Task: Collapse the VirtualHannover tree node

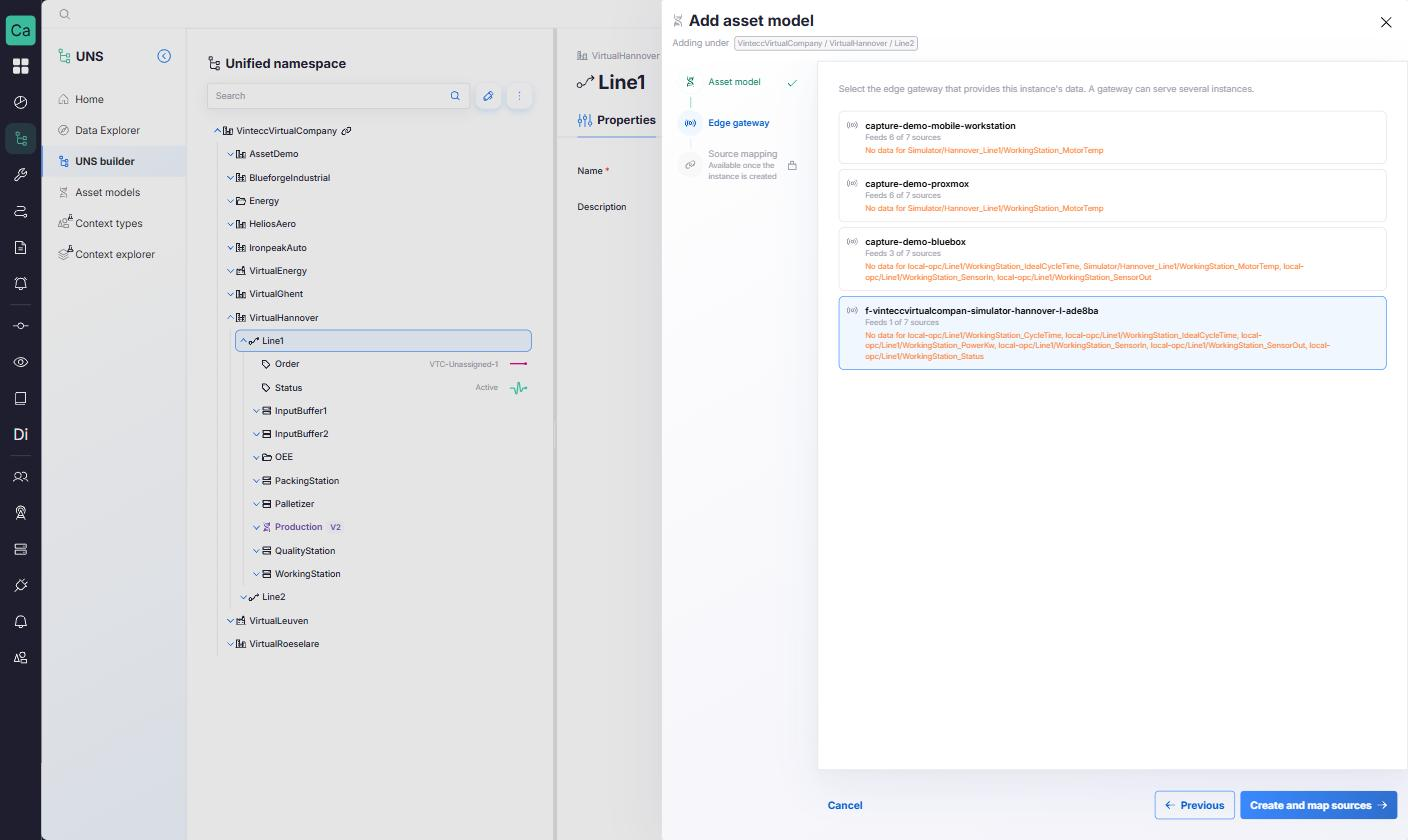Action: pos(230,318)
